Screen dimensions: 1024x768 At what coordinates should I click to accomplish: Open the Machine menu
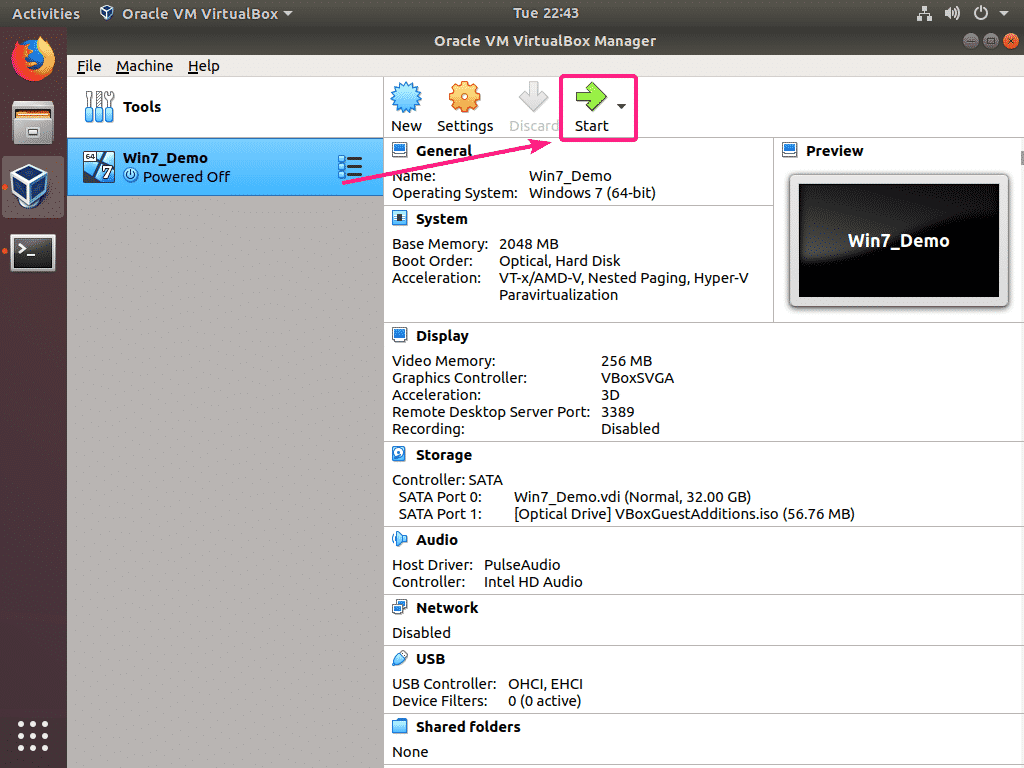144,66
